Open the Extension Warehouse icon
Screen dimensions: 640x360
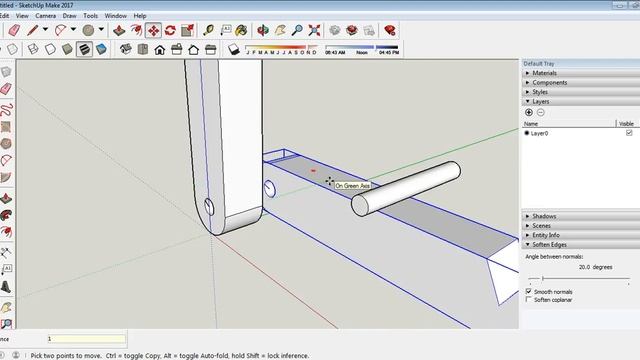coord(352,30)
